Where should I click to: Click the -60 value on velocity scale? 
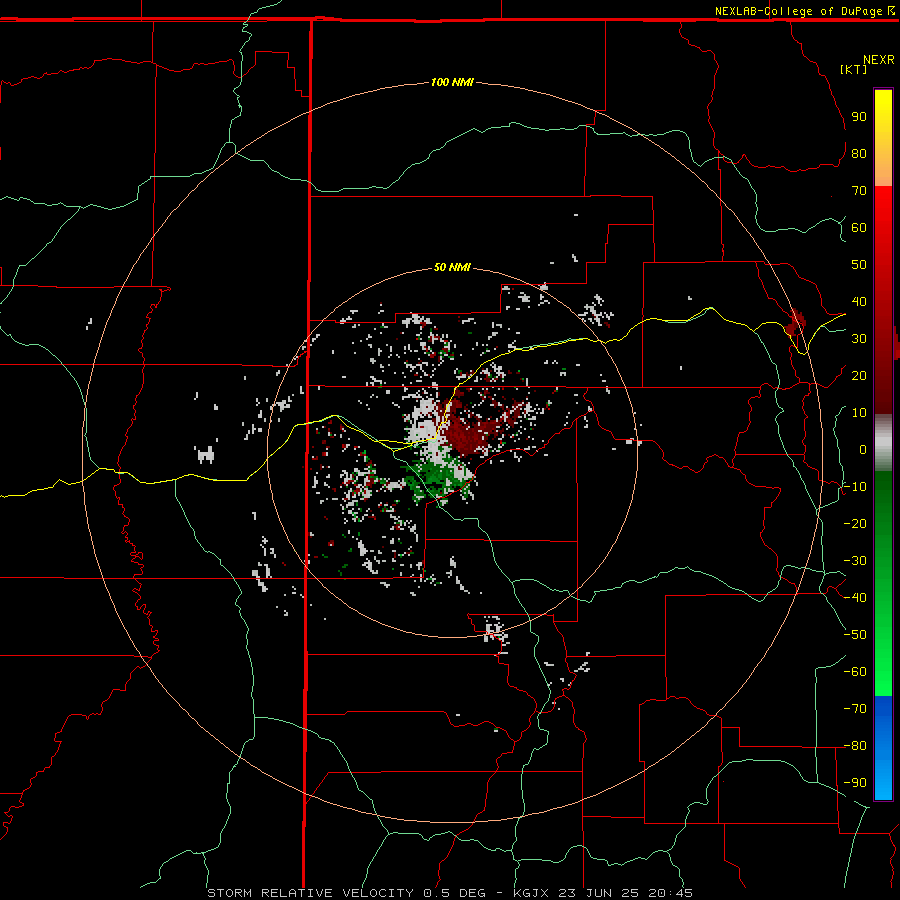click(855, 672)
